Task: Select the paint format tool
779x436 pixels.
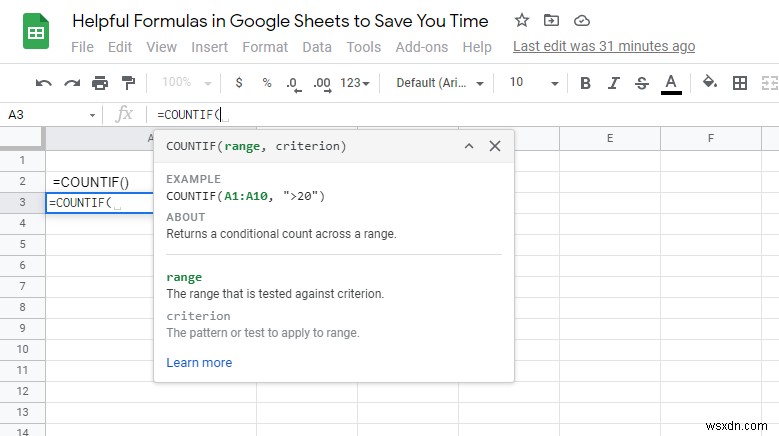Action: click(127, 83)
